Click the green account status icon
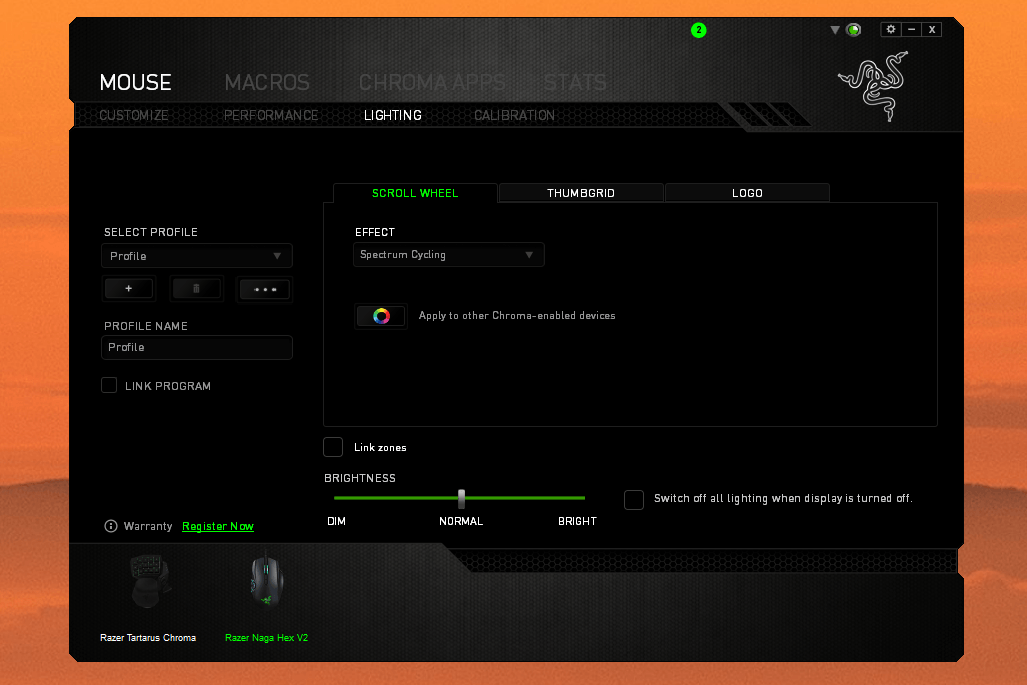Screen dimensions: 1027x685 [853, 30]
